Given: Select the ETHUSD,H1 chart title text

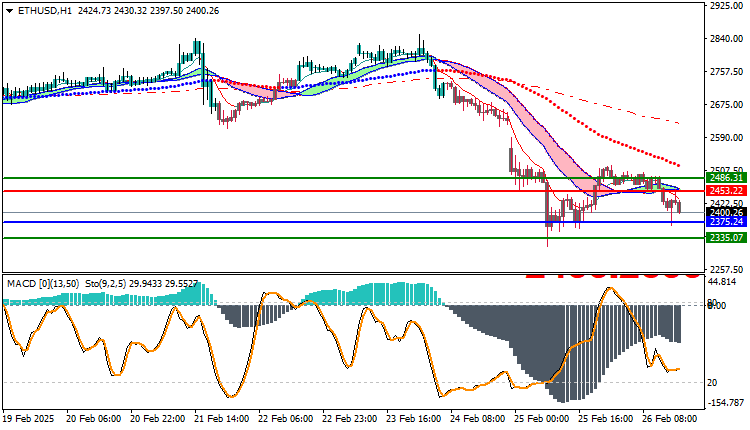Looking at the screenshot, I should coord(44,11).
